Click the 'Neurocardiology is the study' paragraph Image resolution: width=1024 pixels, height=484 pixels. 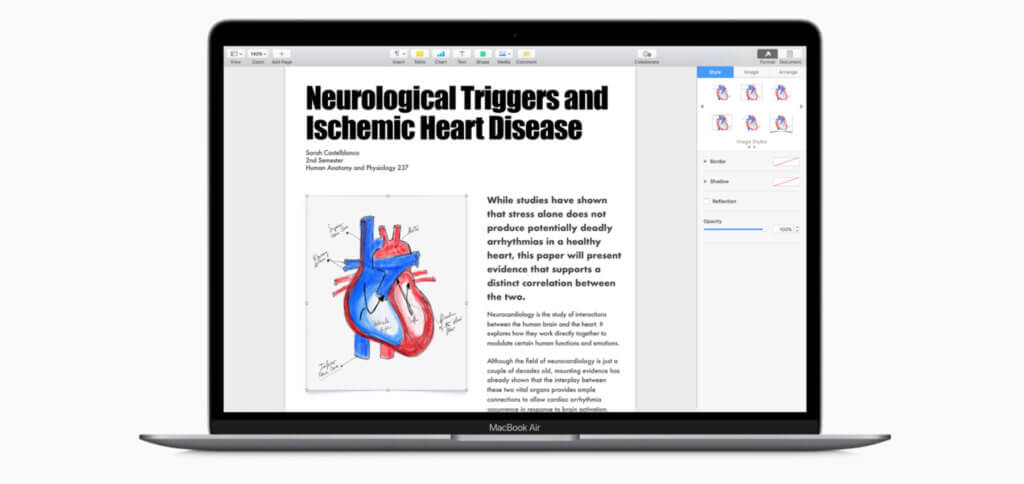pos(552,329)
